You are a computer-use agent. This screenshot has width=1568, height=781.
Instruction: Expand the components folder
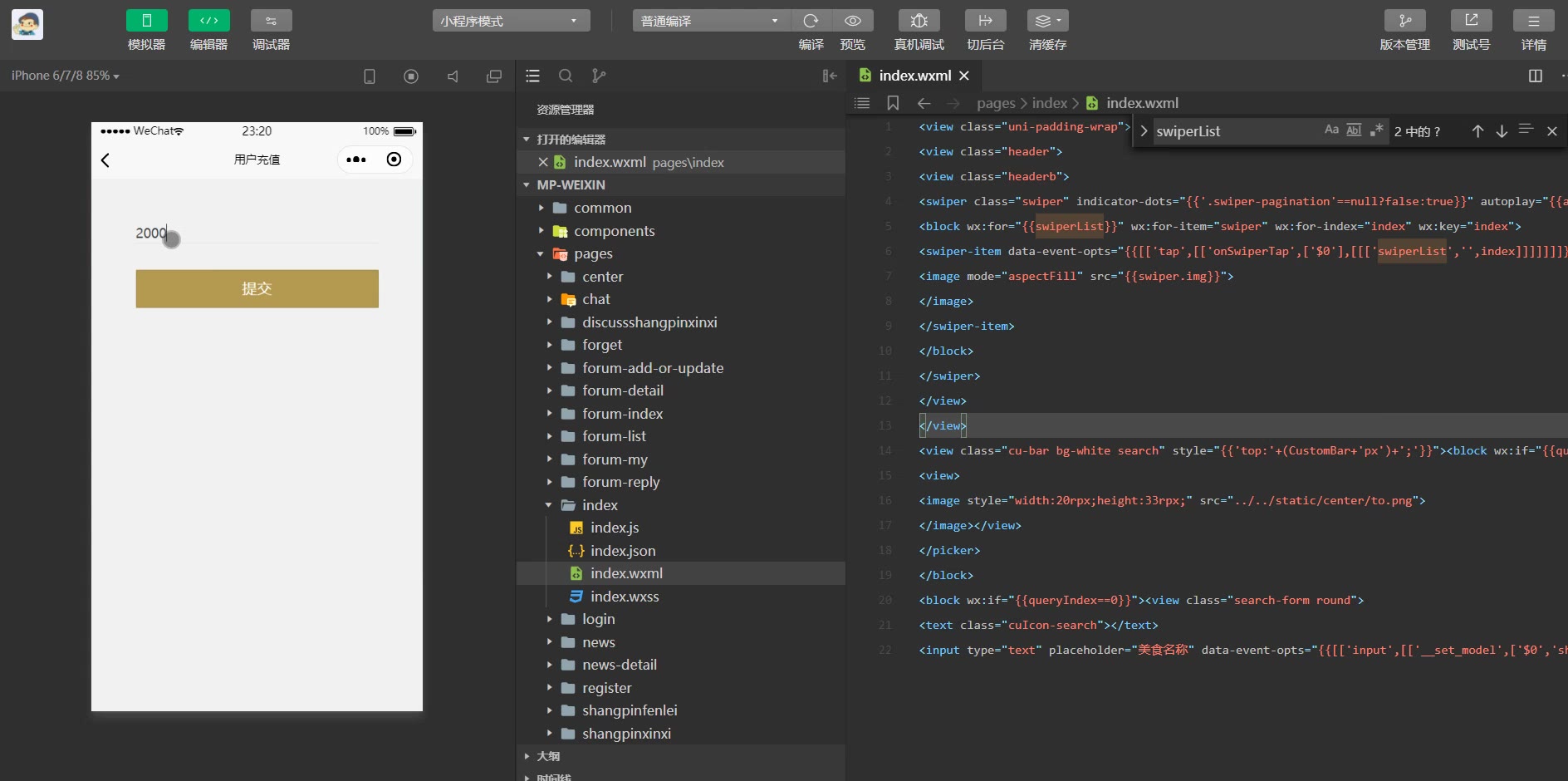click(681, 231)
